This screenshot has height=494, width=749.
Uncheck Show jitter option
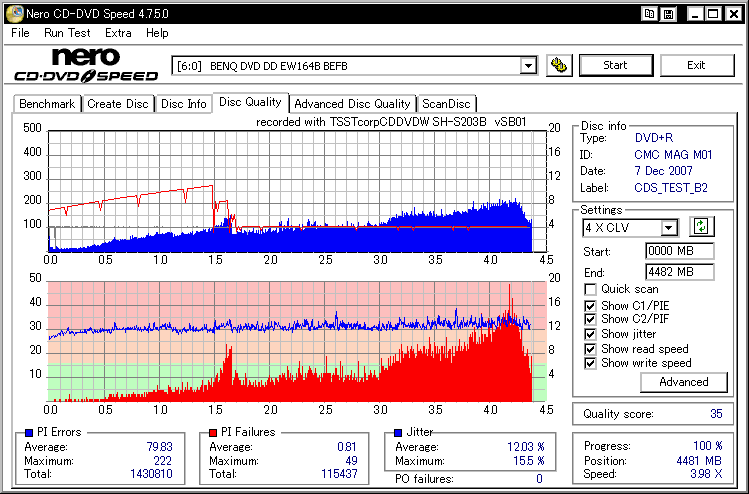click(x=591, y=334)
